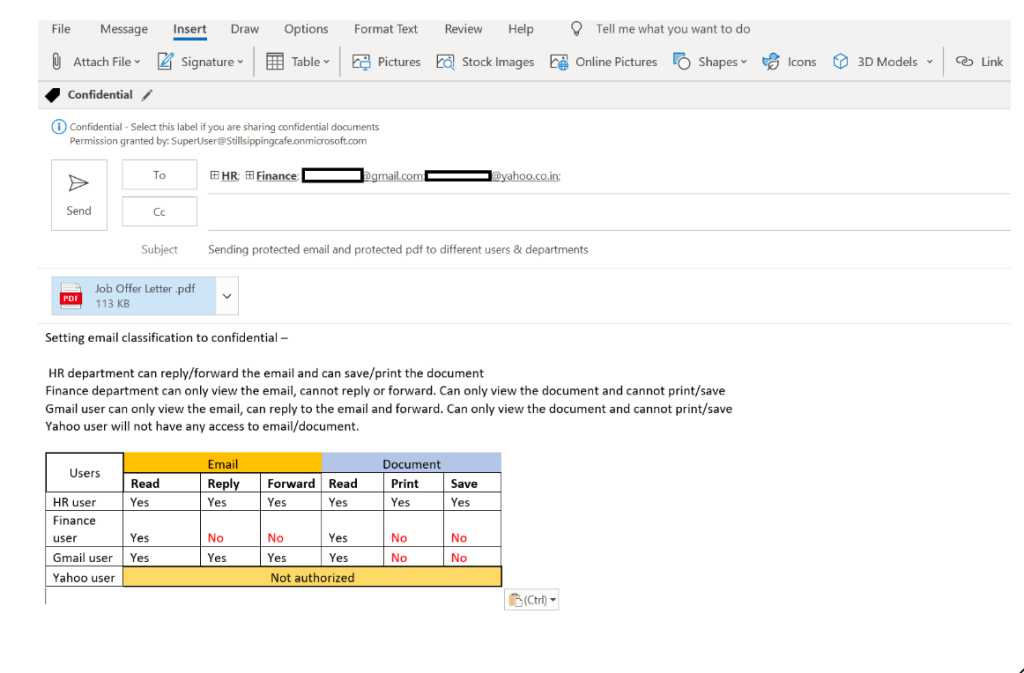Viewport: 1024px width, 673px height.
Task: Click the 'Document' table header cell
Action: coord(411,464)
